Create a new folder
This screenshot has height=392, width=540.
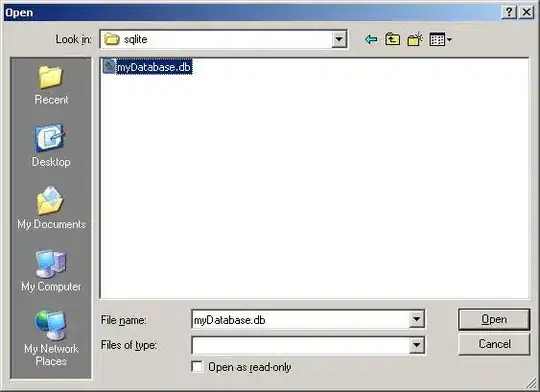tap(415, 40)
